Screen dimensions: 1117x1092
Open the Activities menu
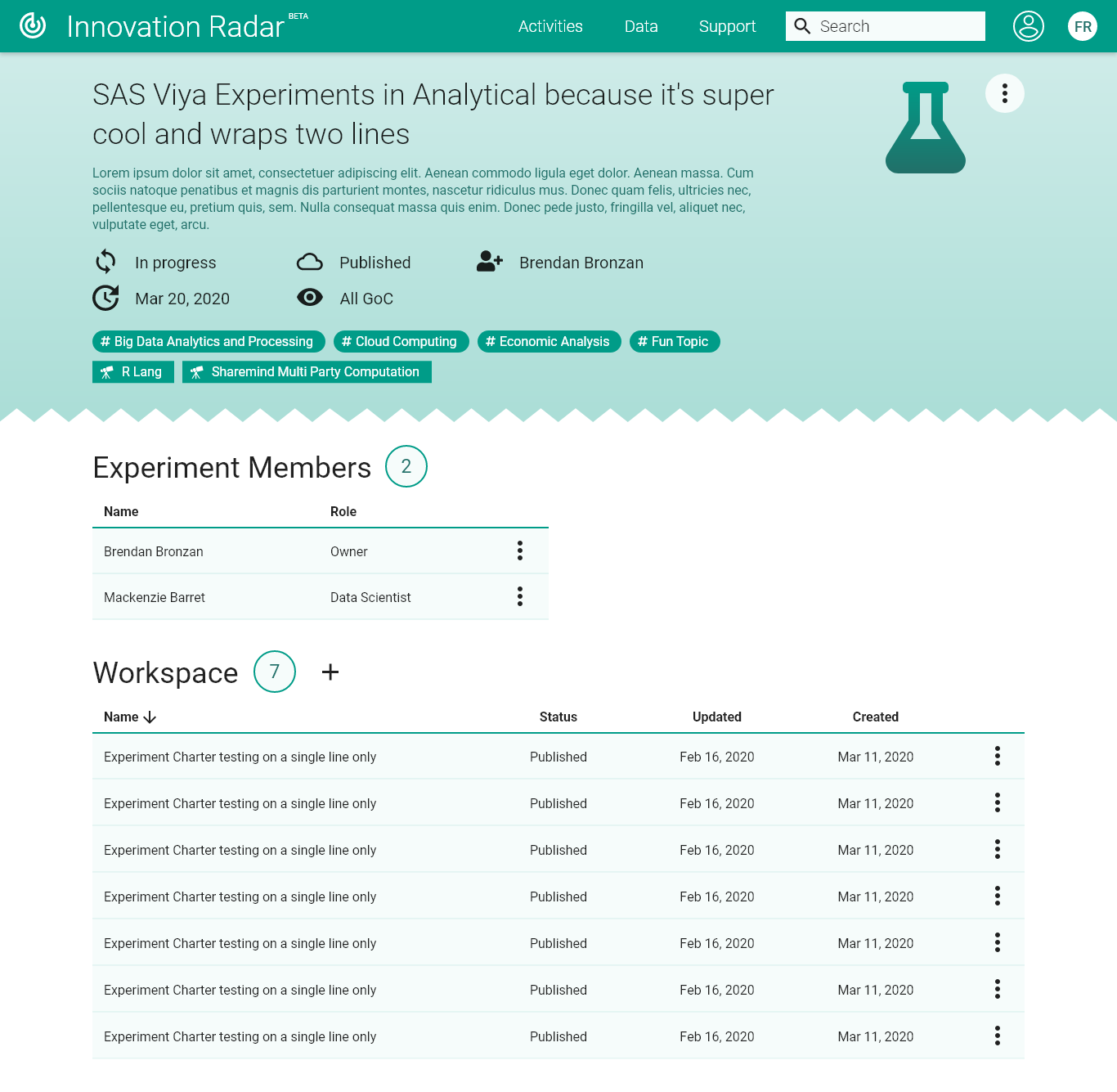tap(550, 26)
